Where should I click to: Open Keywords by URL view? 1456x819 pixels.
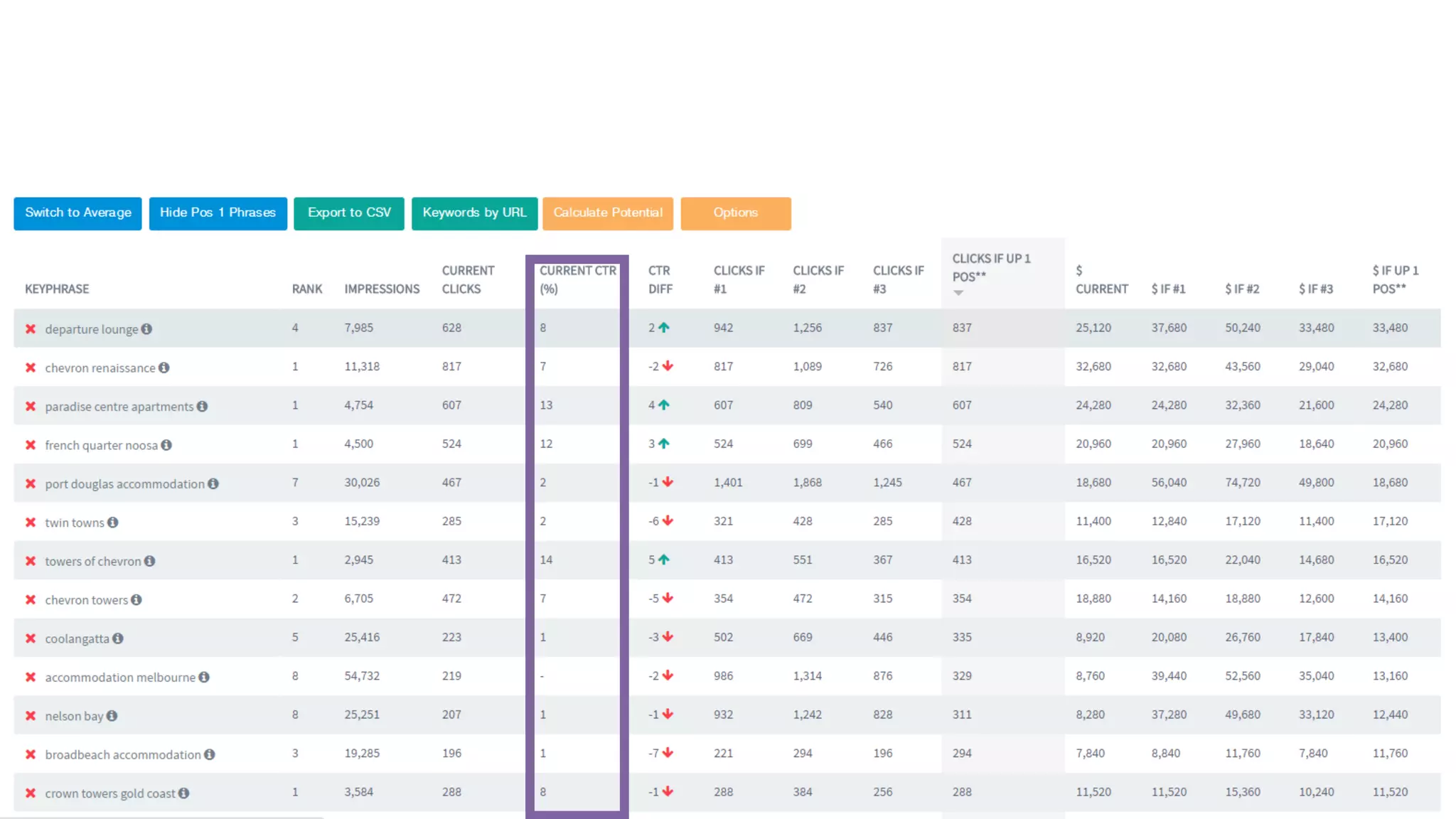coord(474,213)
